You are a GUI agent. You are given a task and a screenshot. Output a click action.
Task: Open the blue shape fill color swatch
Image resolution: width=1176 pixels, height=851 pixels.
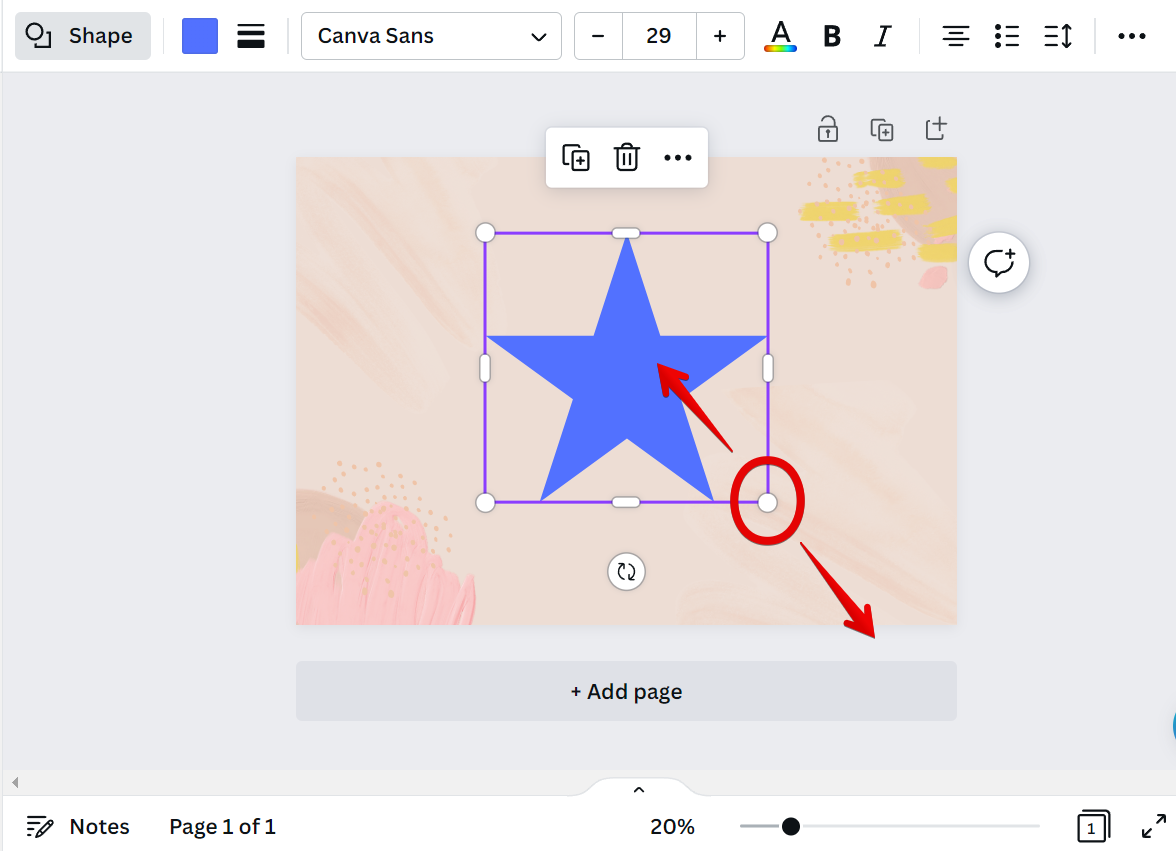200,36
